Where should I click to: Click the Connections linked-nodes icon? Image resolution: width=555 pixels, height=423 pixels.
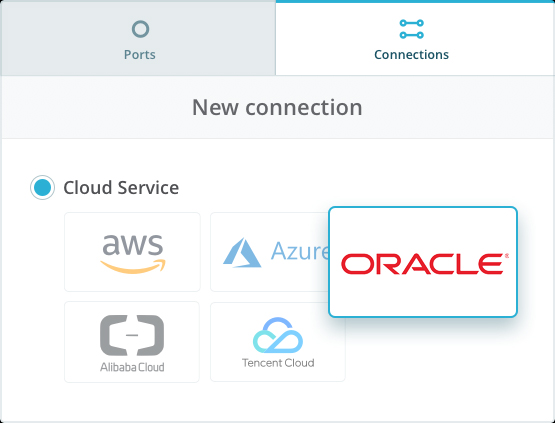[x=411, y=29]
